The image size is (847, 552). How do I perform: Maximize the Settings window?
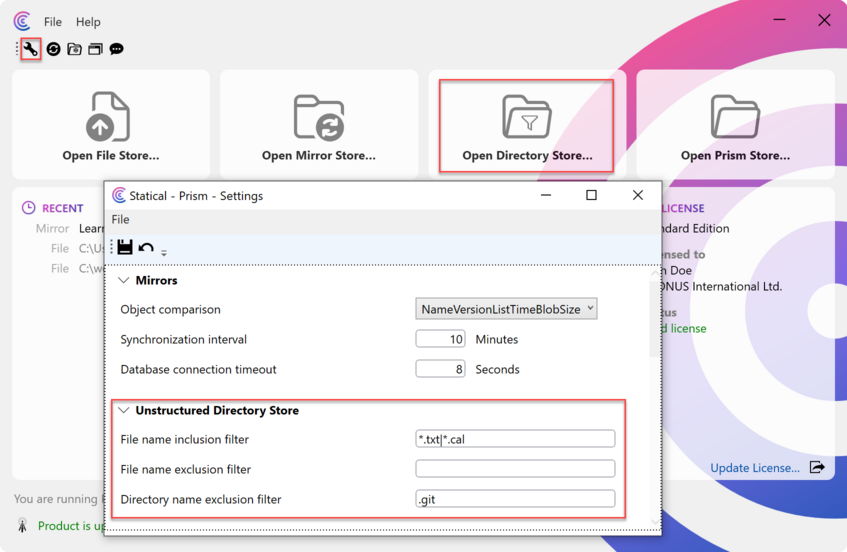pyautogui.click(x=591, y=195)
